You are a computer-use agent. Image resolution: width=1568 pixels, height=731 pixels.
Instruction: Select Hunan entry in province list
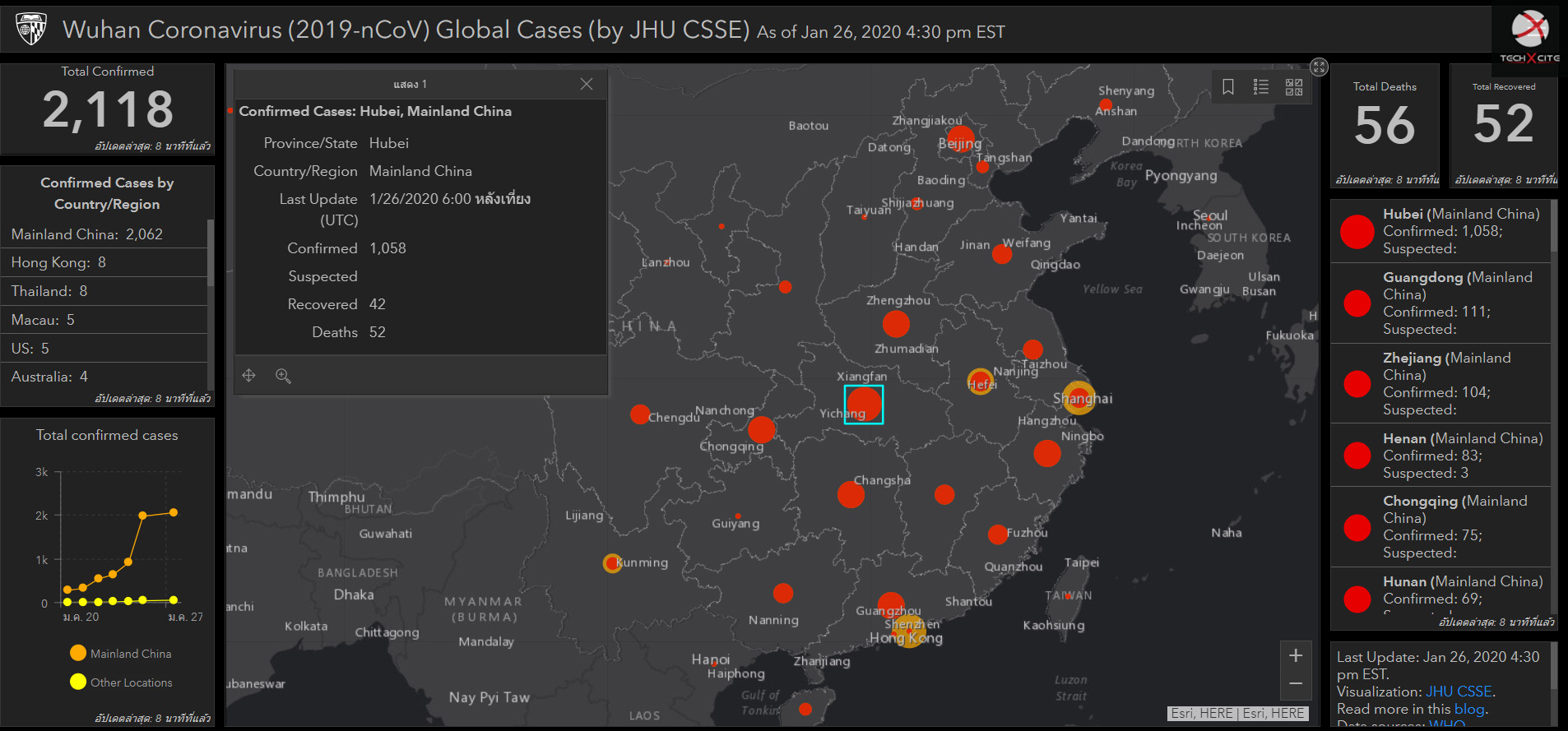pos(1440,592)
